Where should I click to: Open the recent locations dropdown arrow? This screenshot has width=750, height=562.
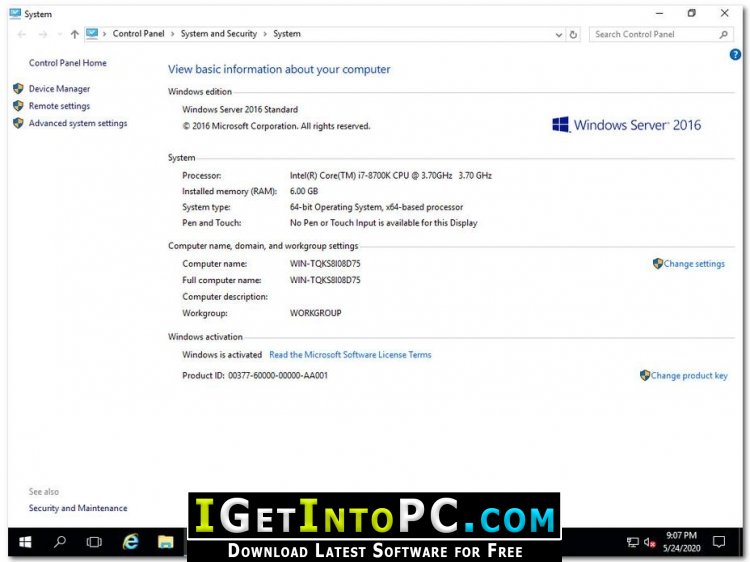pos(60,34)
